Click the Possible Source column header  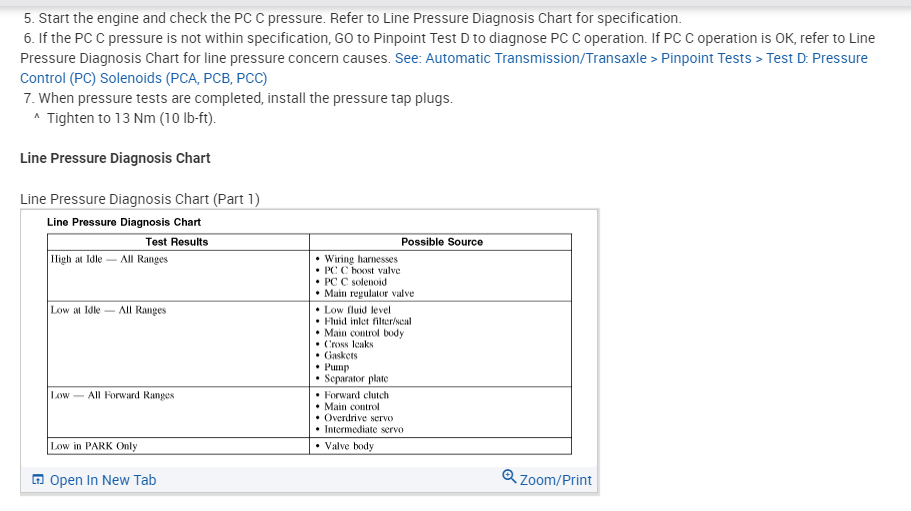tap(441, 242)
